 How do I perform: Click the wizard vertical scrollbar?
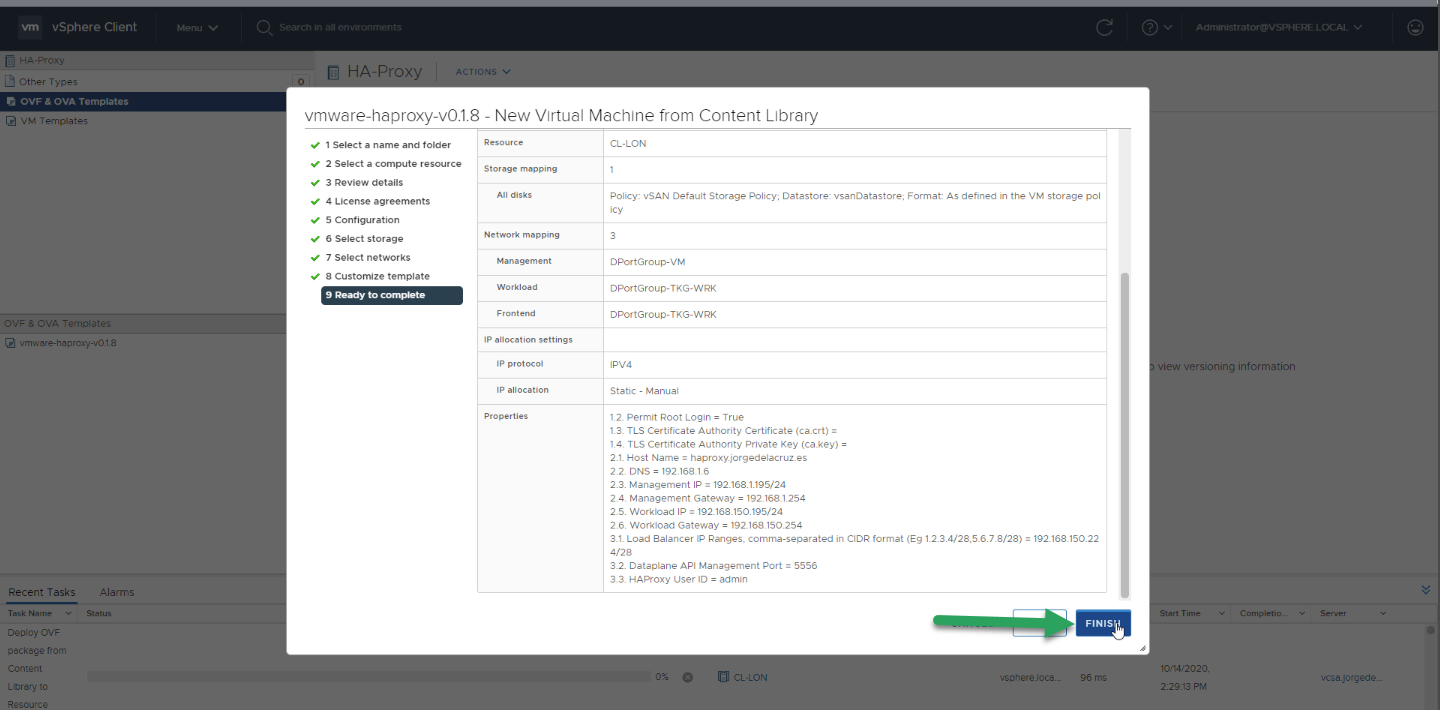pos(1124,434)
